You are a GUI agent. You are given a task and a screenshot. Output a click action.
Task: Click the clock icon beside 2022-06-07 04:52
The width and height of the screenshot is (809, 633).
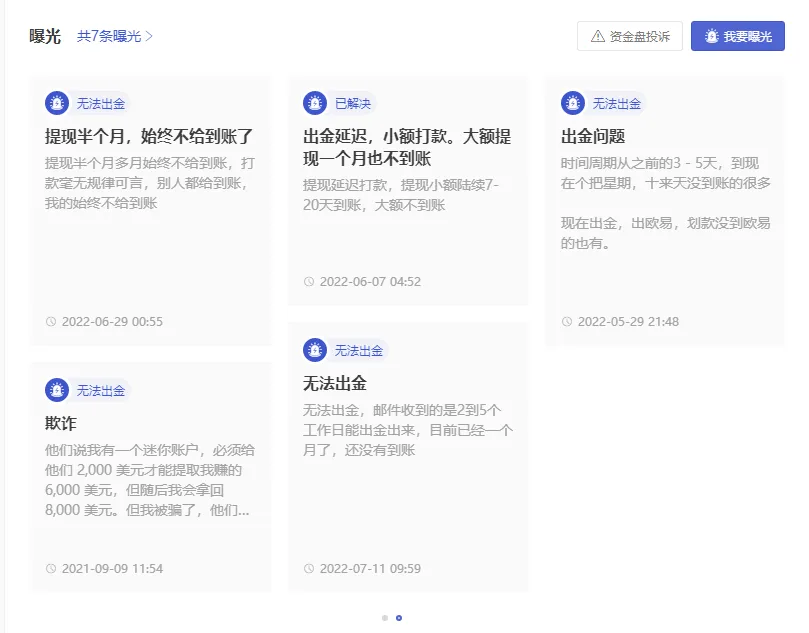[309, 282]
